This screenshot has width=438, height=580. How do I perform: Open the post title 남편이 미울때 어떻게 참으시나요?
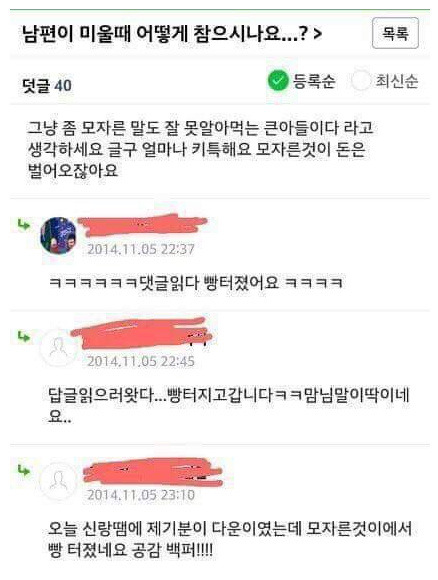(x=165, y=34)
